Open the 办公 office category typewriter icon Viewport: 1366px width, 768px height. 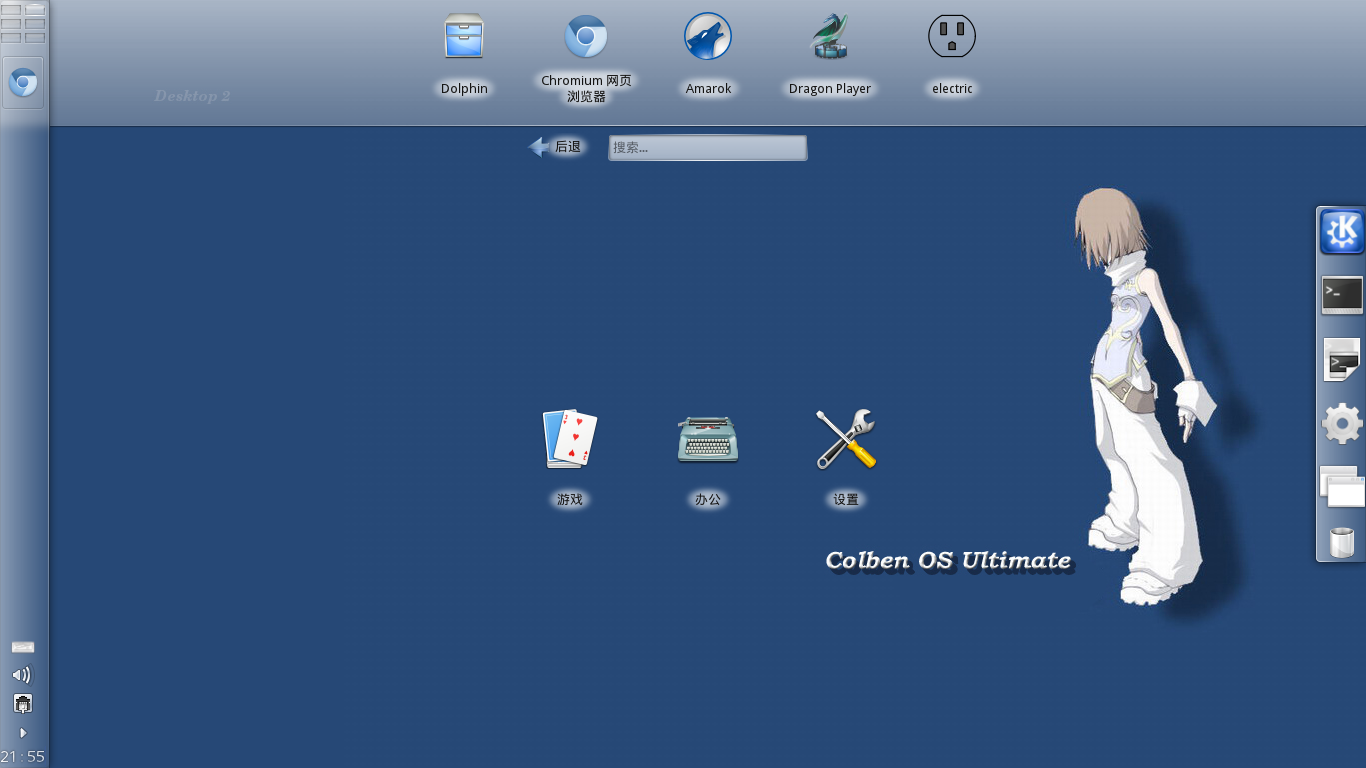(708, 439)
